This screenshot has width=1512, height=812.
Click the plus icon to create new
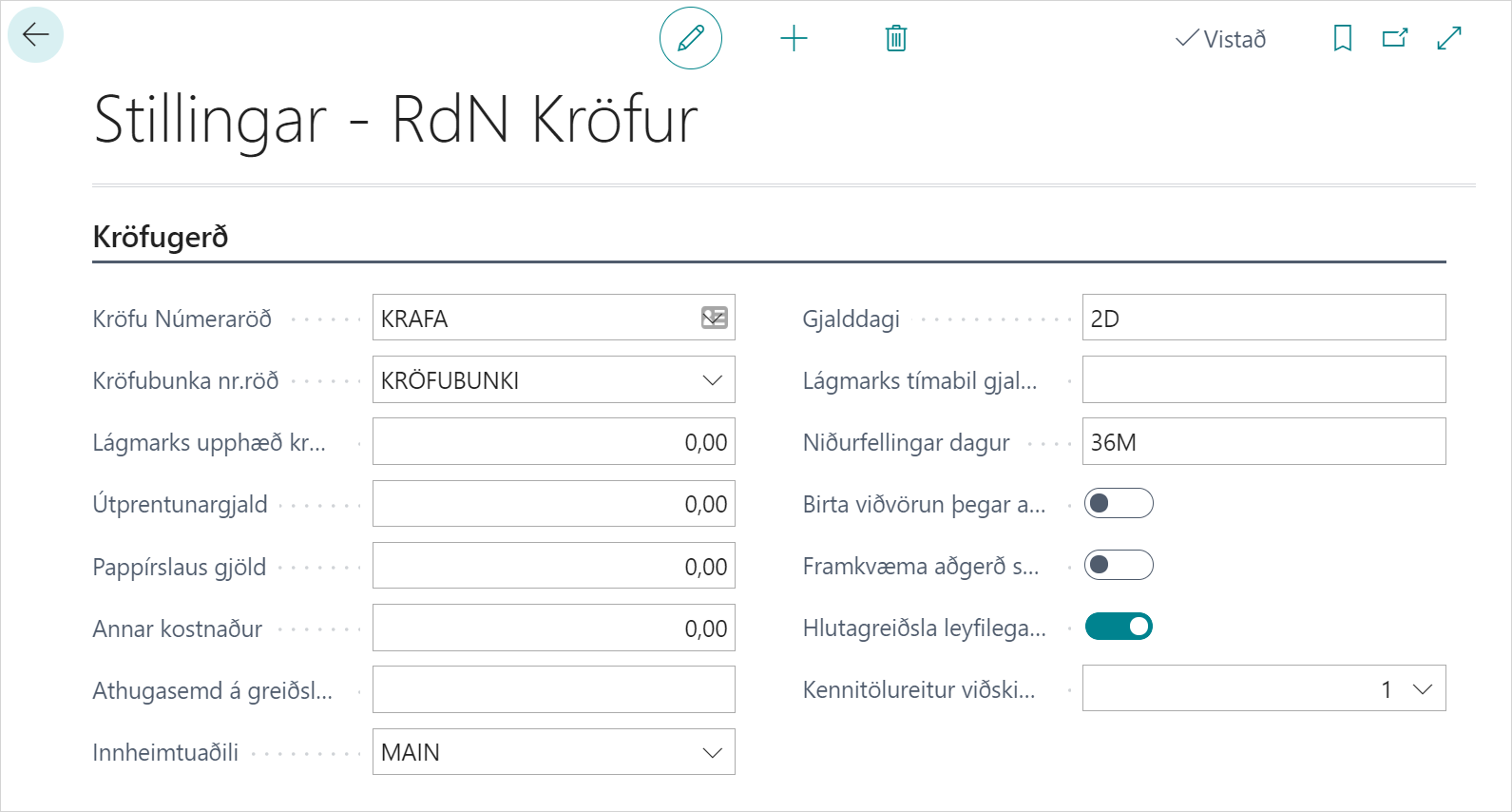pos(794,38)
